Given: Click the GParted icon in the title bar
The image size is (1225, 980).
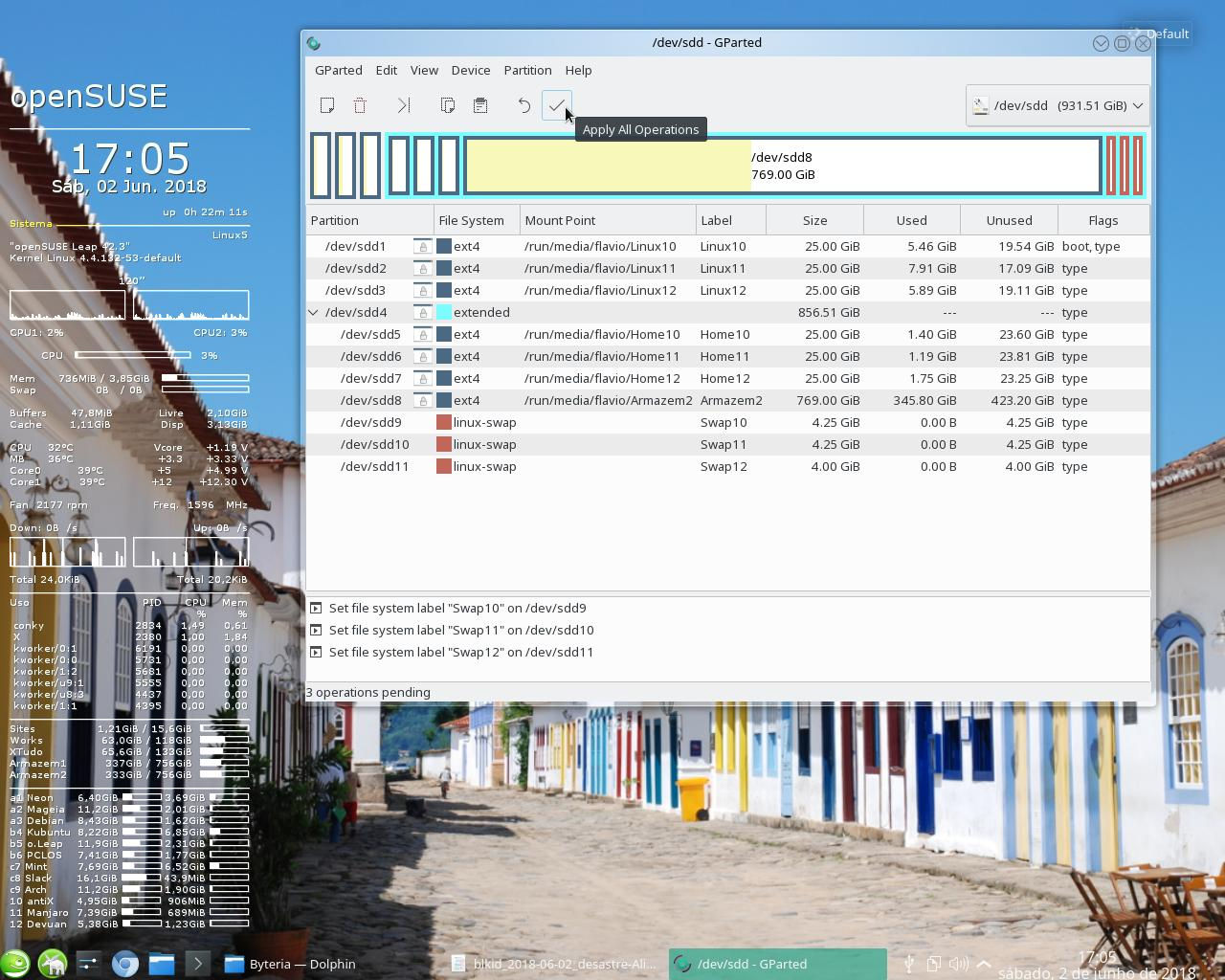Looking at the screenshot, I should 314,43.
